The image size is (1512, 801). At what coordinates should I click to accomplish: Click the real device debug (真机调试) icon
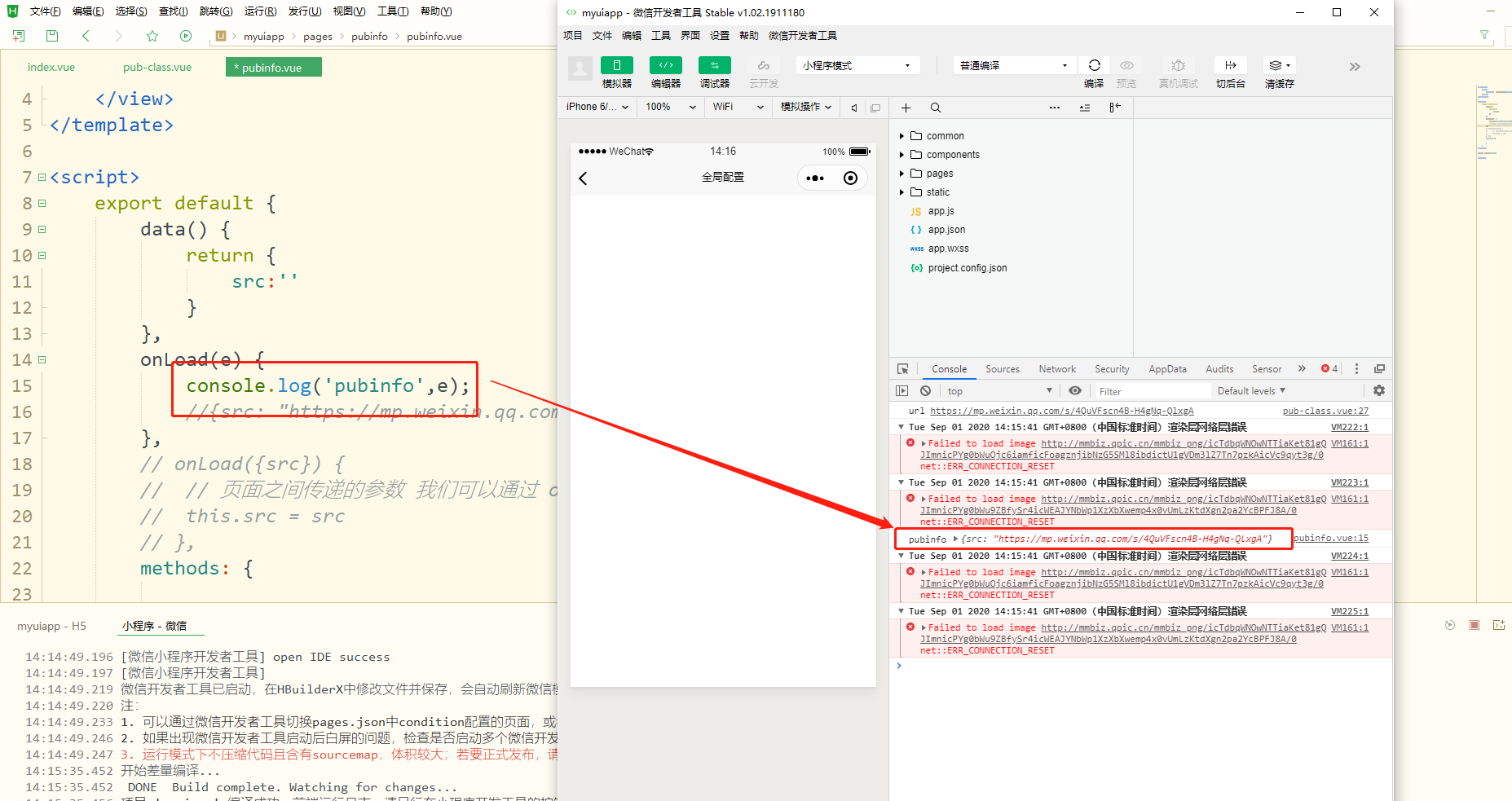[1179, 65]
